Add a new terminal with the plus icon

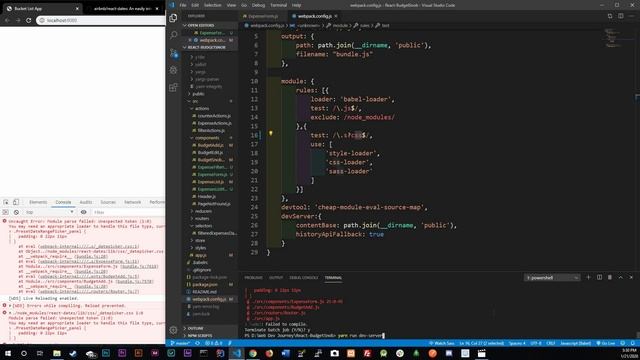tap(588, 277)
